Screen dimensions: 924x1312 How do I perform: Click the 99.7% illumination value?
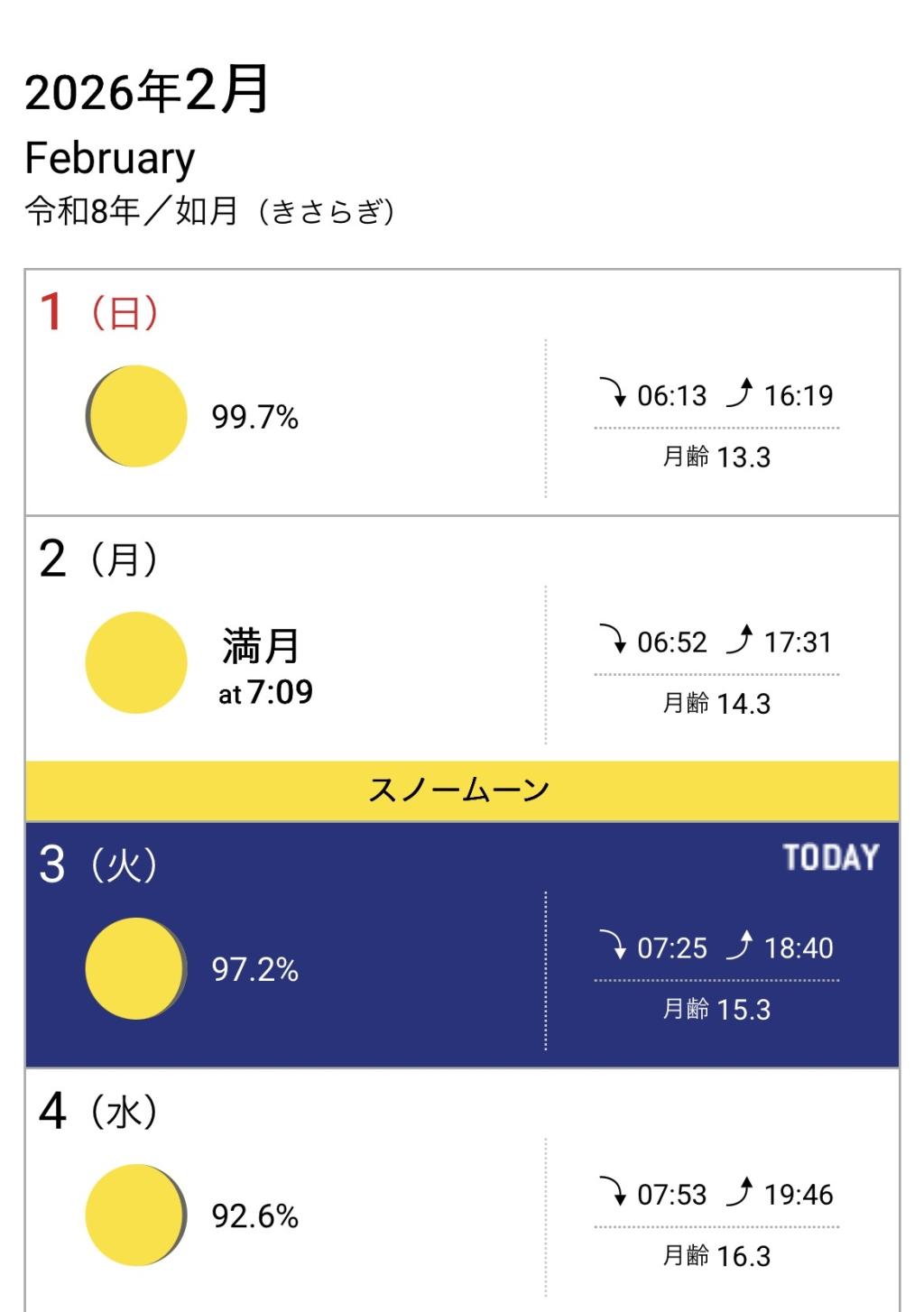point(254,417)
